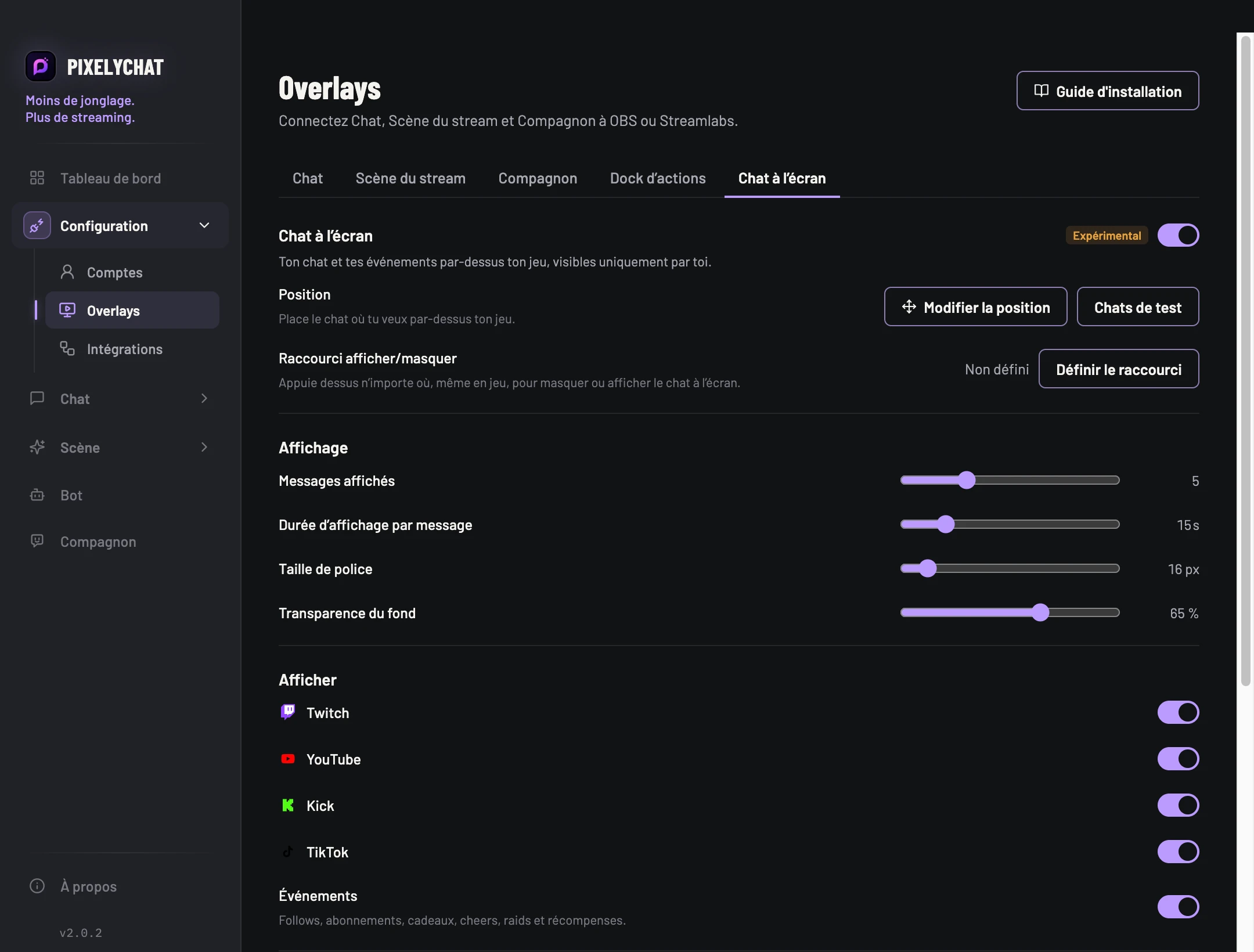The width and height of the screenshot is (1254, 952).
Task: Click the Configuration plug icon
Action: pyautogui.click(x=37, y=225)
